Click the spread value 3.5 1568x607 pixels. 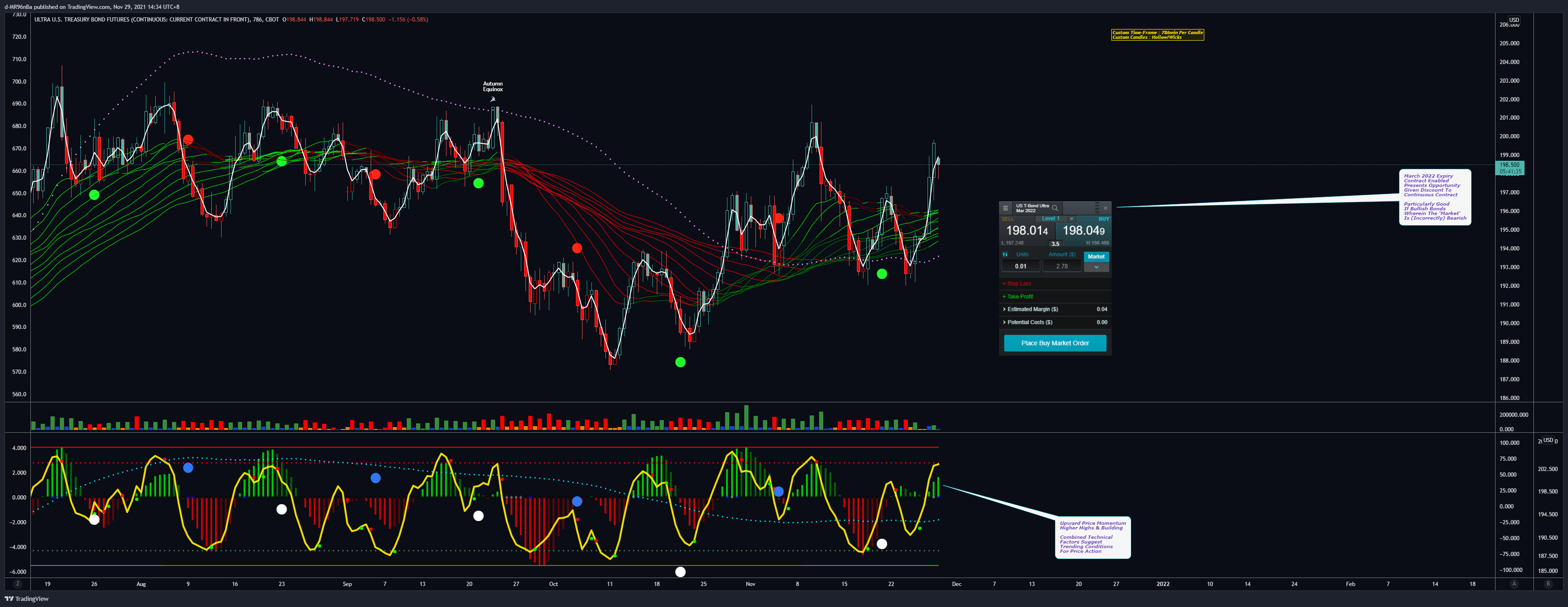(1055, 244)
